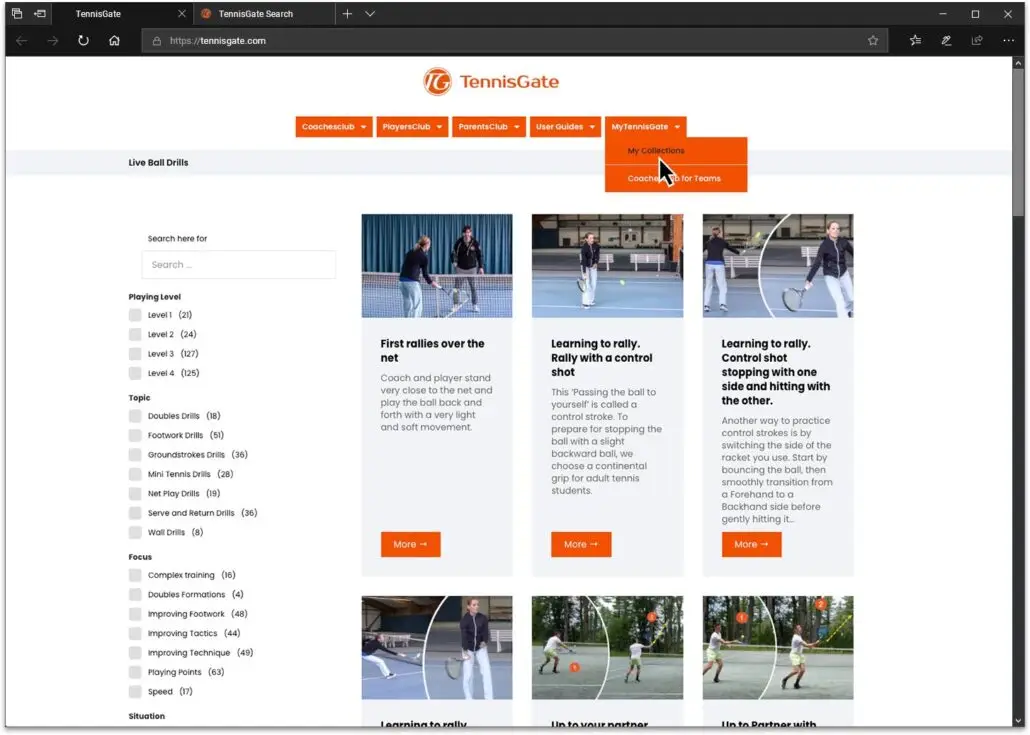Open Rally with a control shot thumbnail
The width and height of the screenshot is (1030, 735).
click(x=608, y=266)
